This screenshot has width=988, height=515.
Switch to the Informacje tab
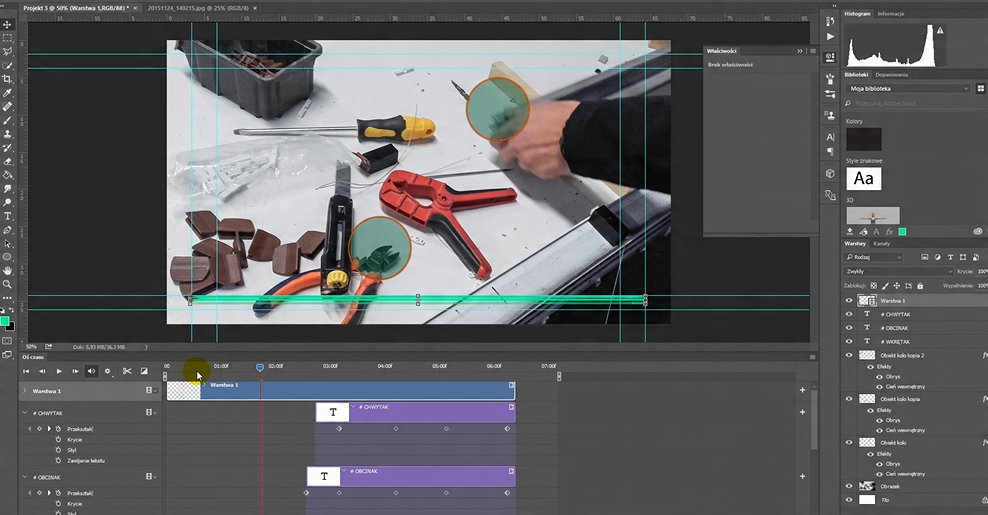(x=890, y=14)
